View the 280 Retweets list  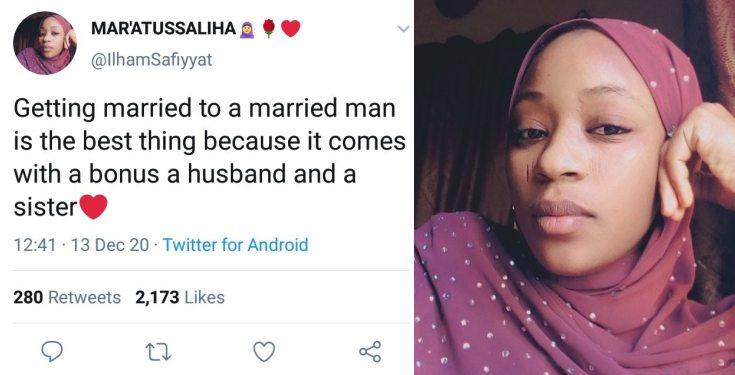(x=67, y=297)
